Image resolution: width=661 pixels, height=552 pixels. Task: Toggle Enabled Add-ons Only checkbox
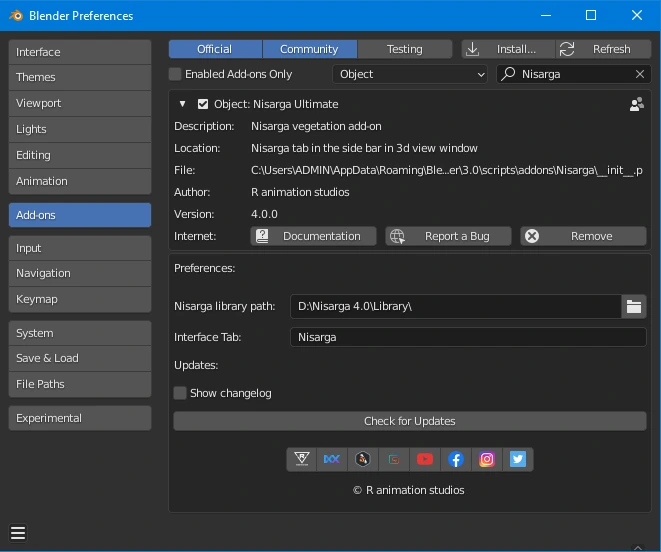click(x=175, y=74)
